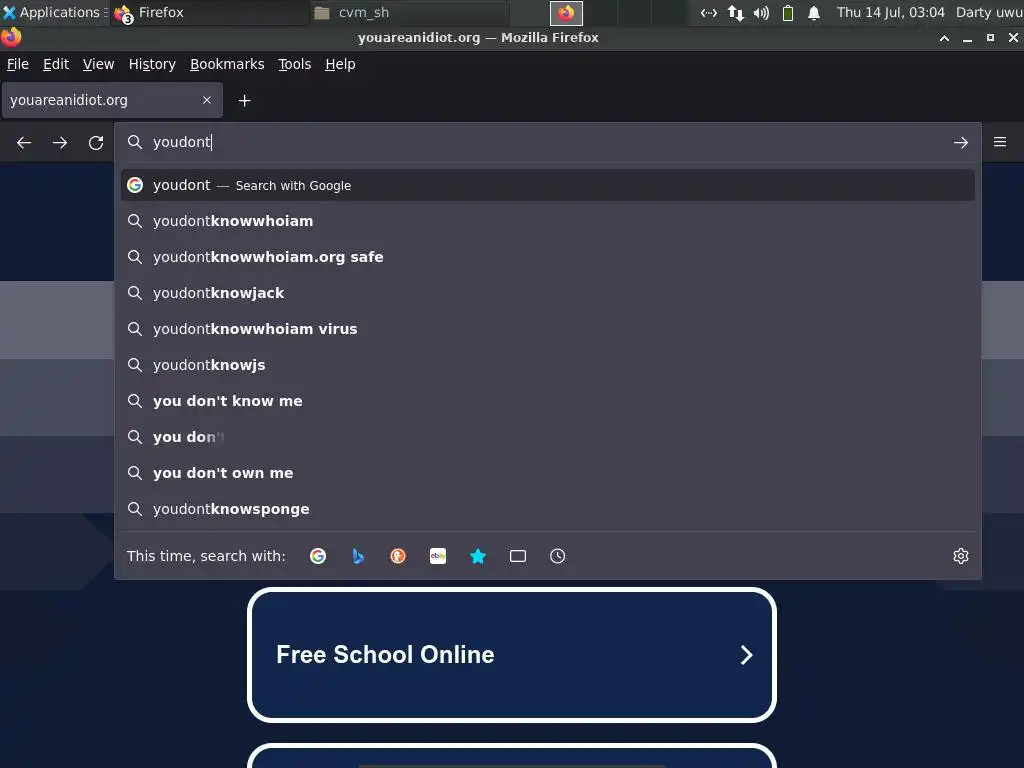Choose the "you don't own me" suggestion

pyautogui.click(x=547, y=473)
